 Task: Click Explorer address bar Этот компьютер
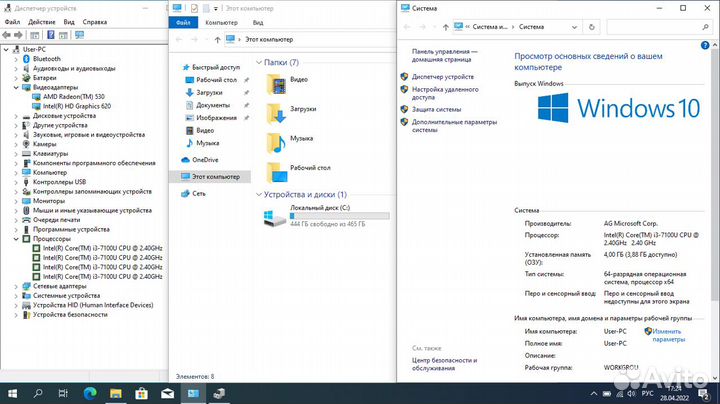pyautogui.click(x=269, y=39)
